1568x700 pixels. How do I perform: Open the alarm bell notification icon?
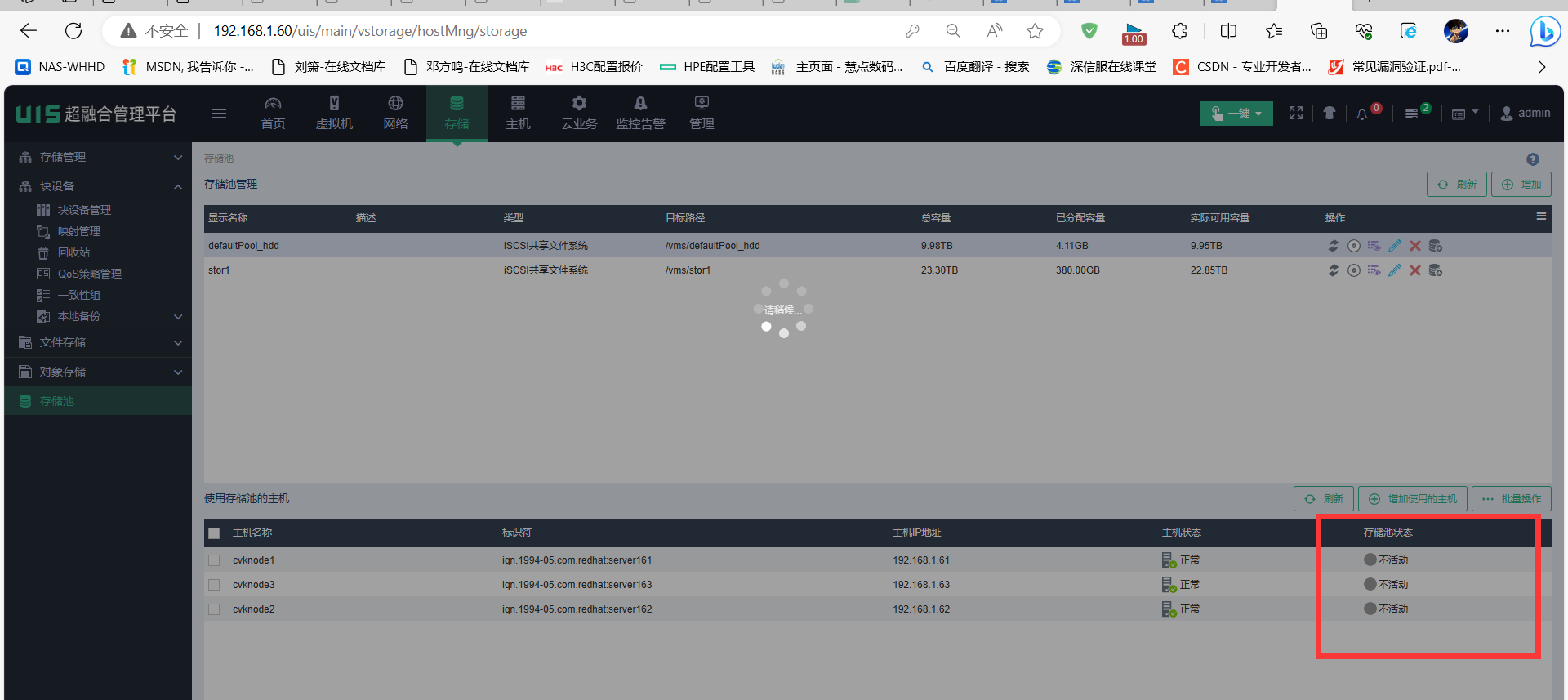[x=1361, y=114]
